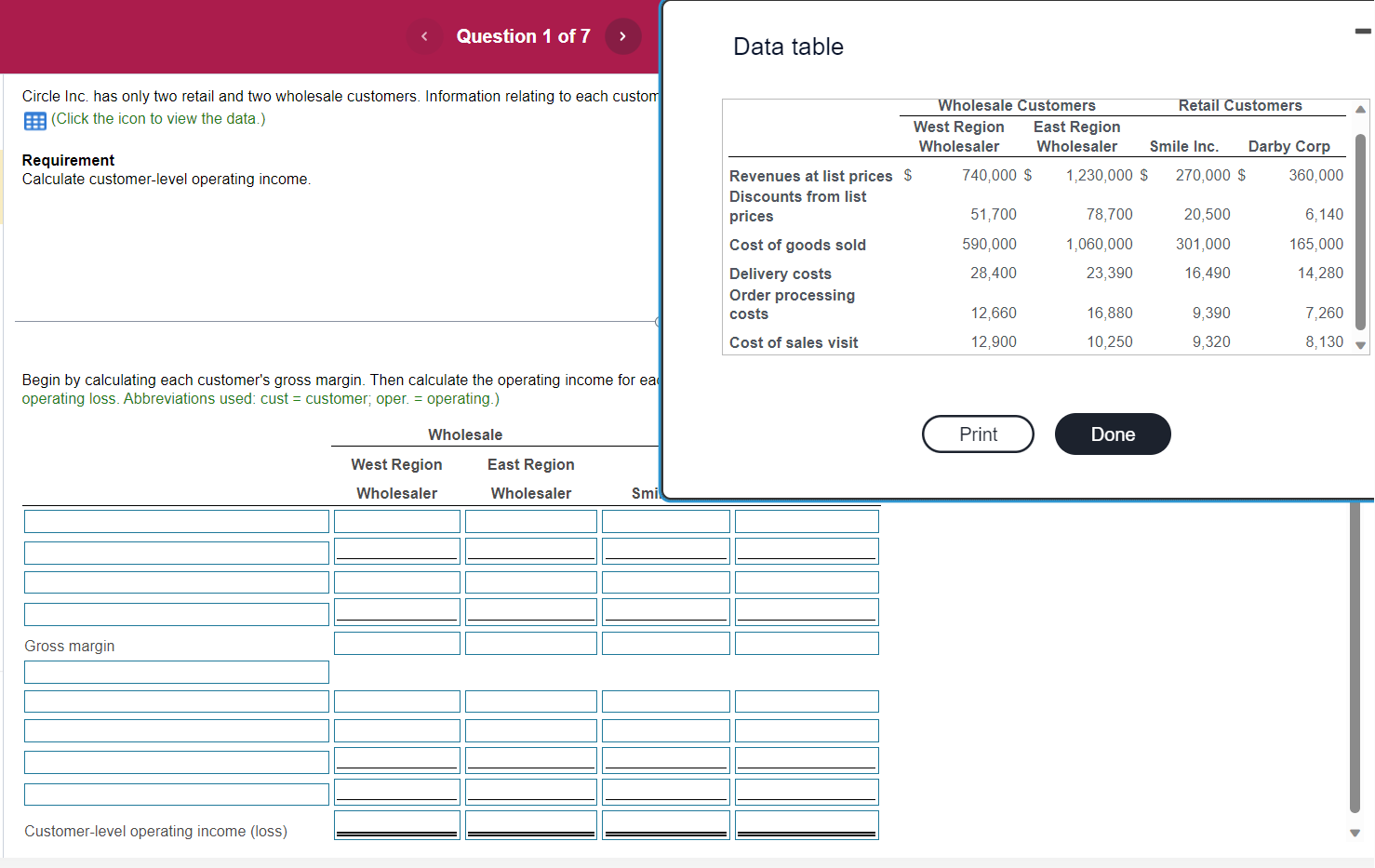Click the page scrollbar down arrow
Image resolution: width=1375 pixels, height=868 pixels.
[x=1353, y=833]
